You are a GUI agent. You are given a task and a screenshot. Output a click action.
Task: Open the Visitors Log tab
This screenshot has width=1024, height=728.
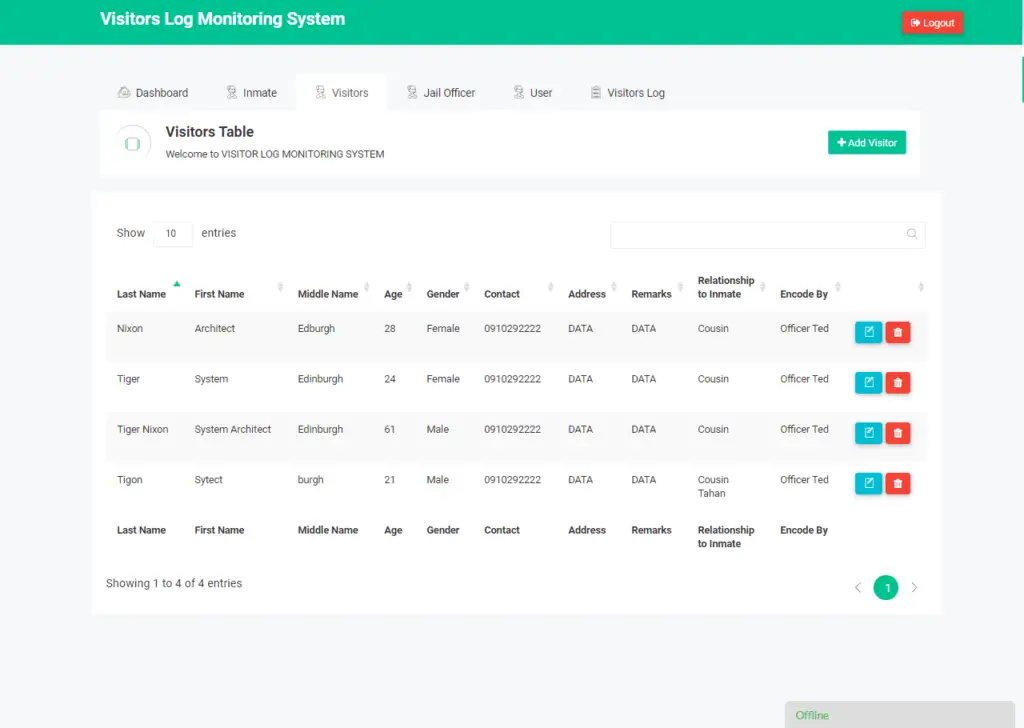(627, 92)
